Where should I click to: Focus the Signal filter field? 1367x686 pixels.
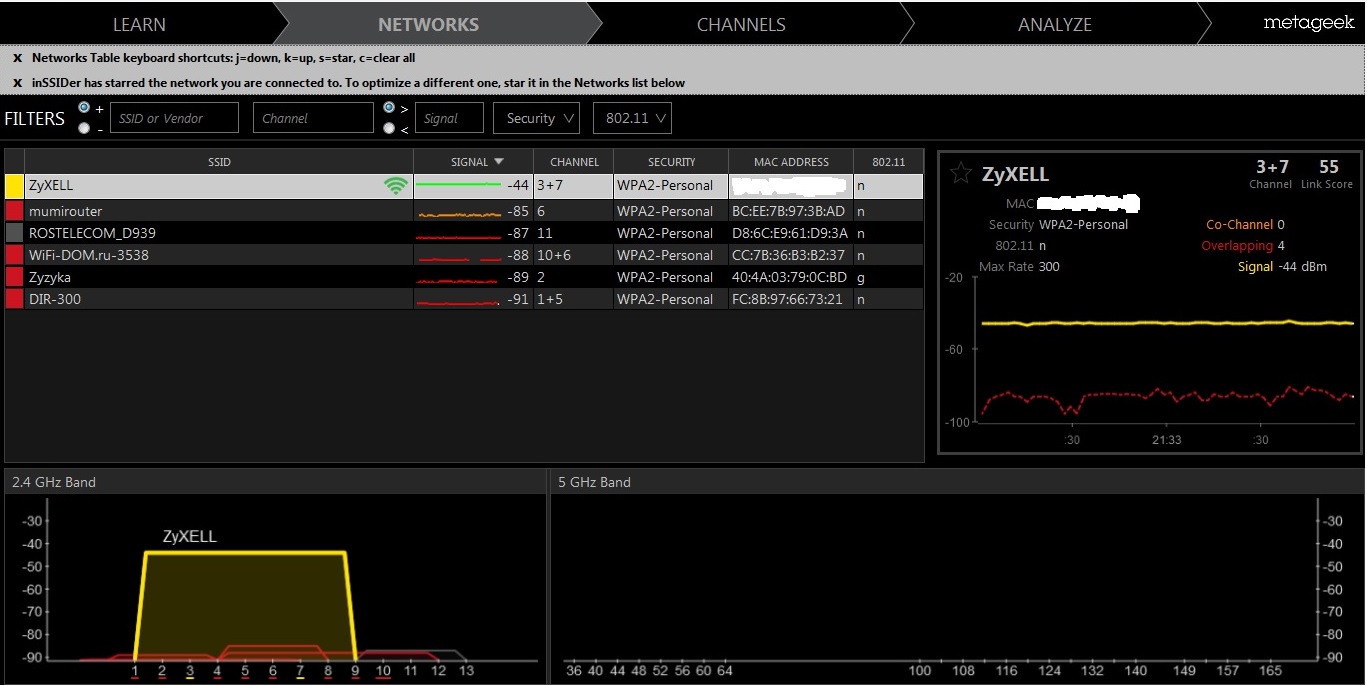pos(449,118)
